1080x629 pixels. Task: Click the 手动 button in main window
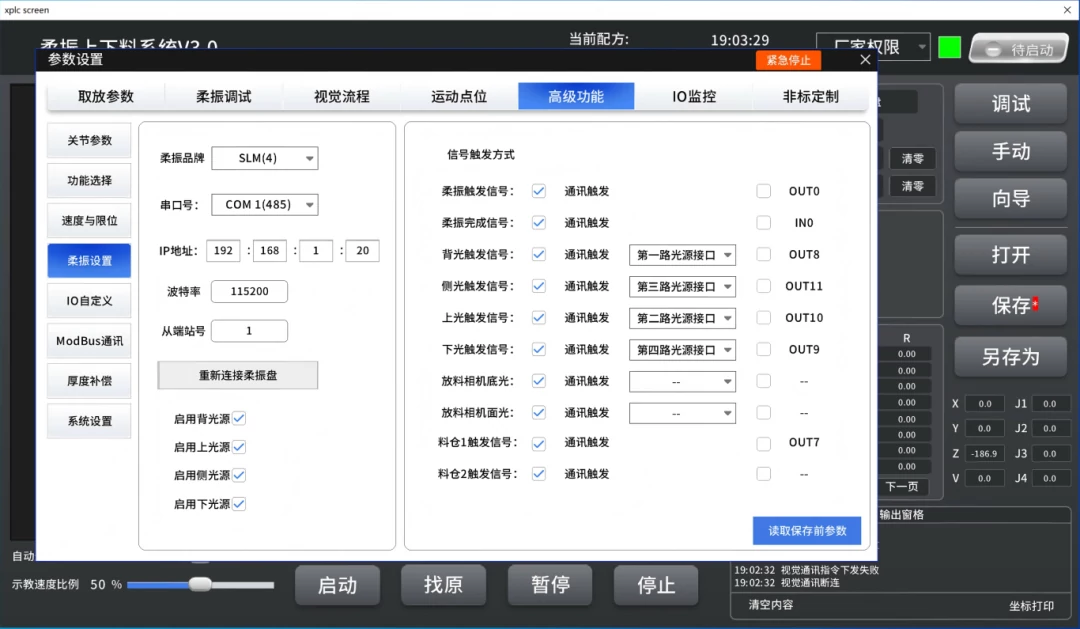point(1010,152)
